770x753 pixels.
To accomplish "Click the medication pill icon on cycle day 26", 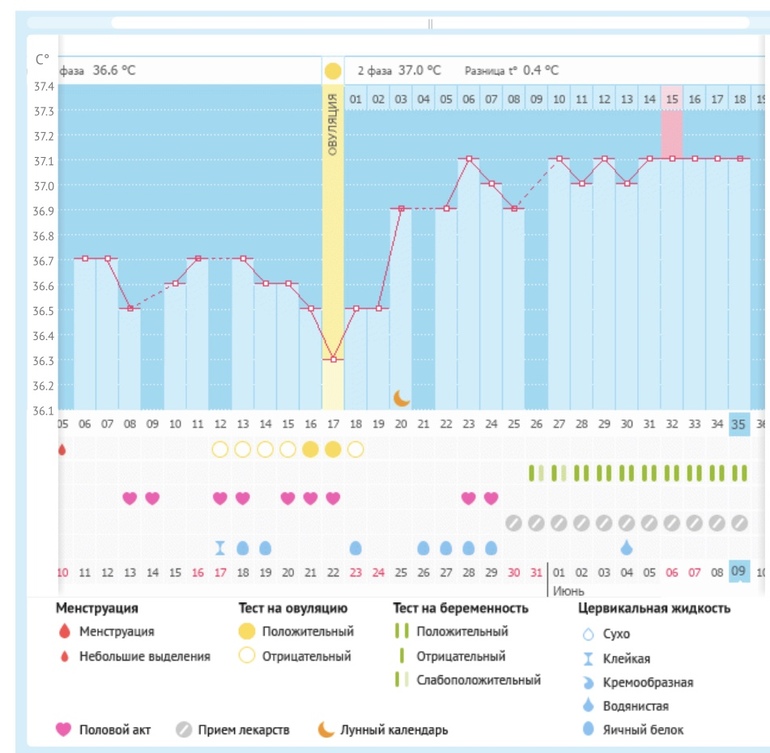I will point(536,523).
